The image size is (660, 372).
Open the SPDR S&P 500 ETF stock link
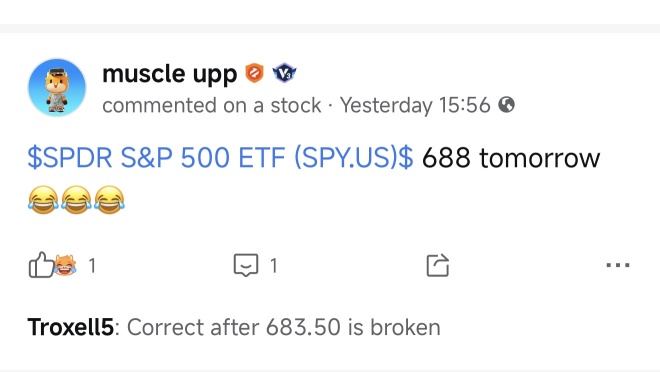click(221, 158)
